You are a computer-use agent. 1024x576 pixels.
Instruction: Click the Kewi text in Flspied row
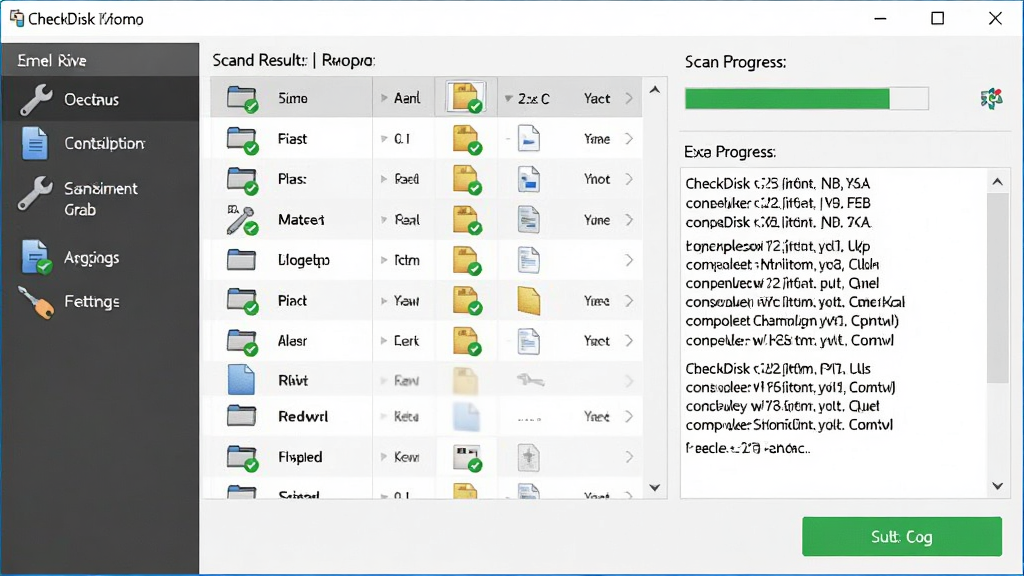[407, 457]
